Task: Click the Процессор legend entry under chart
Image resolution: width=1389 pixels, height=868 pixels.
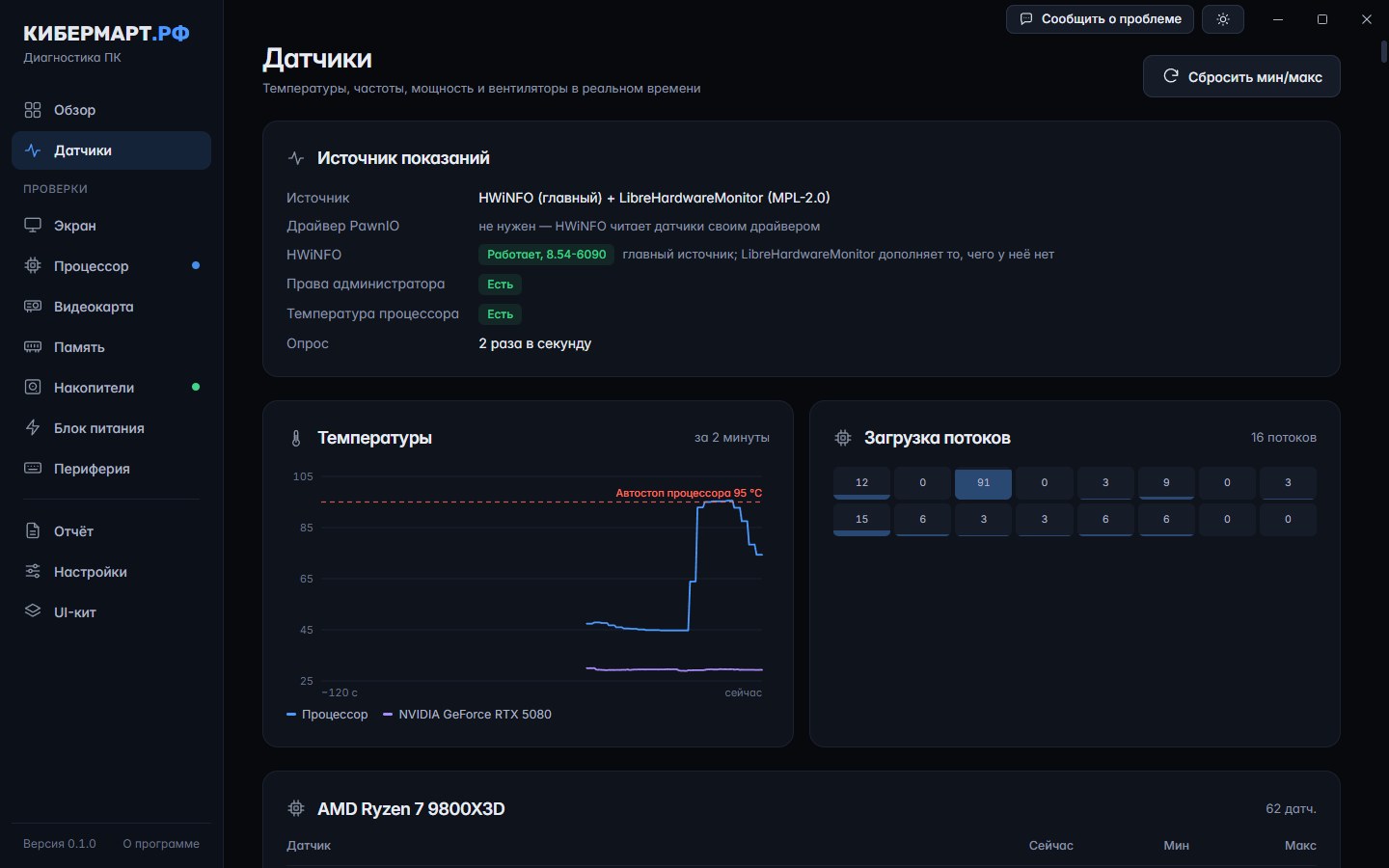Action: (327, 715)
